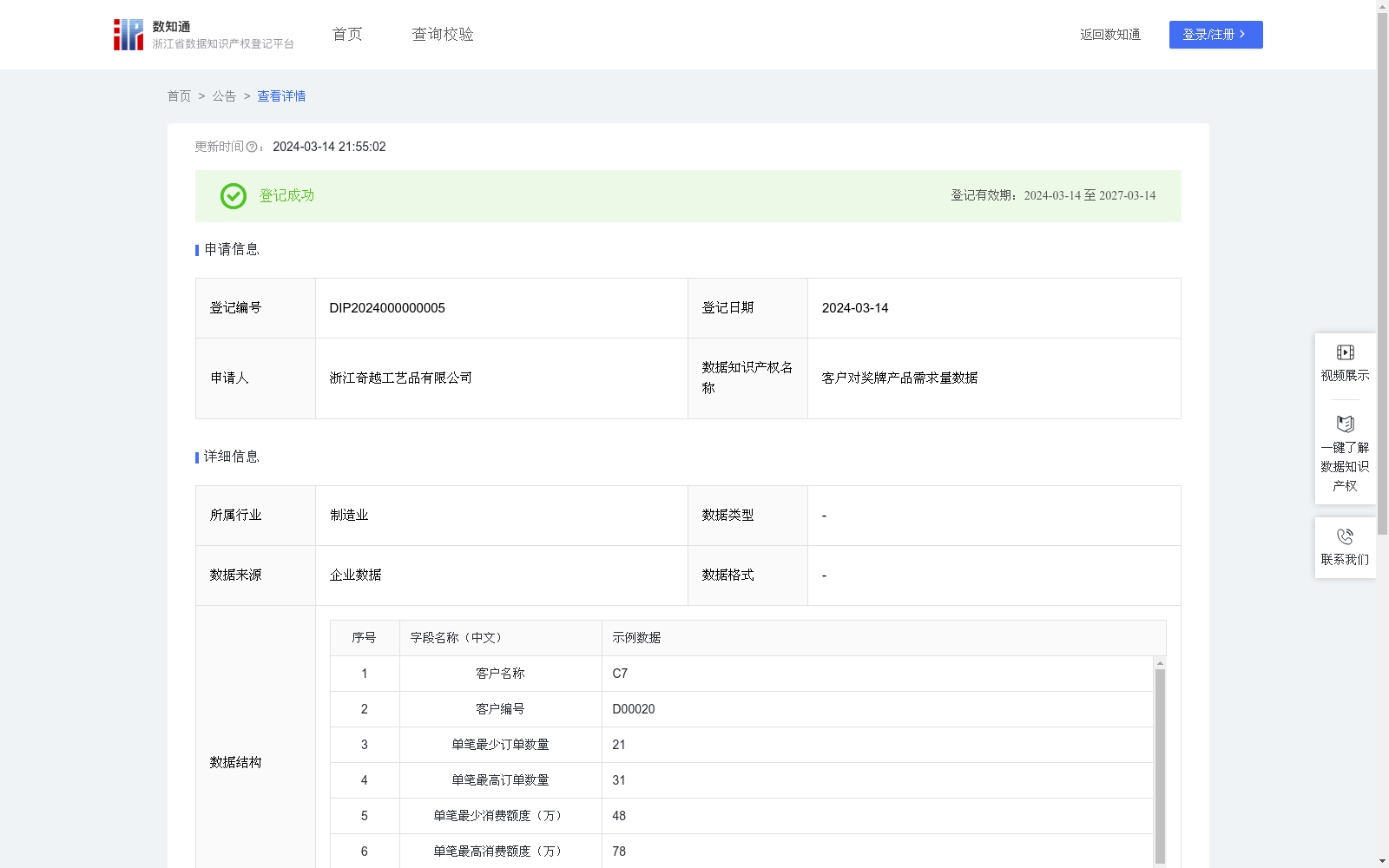Click the data structure table scrollbar thumb
Viewport: 1389px width, 868px height.
pyautogui.click(x=1160, y=766)
